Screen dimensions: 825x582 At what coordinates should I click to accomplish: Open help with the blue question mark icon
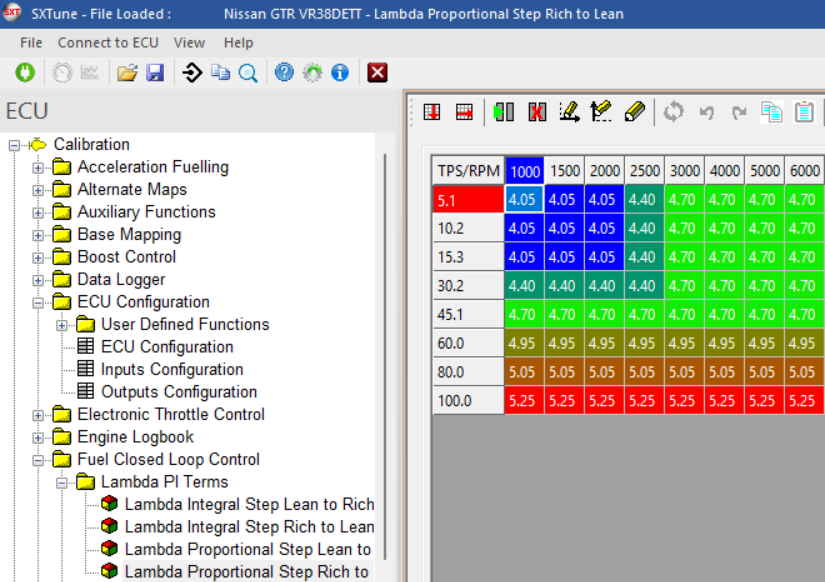(x=284, y=72)
